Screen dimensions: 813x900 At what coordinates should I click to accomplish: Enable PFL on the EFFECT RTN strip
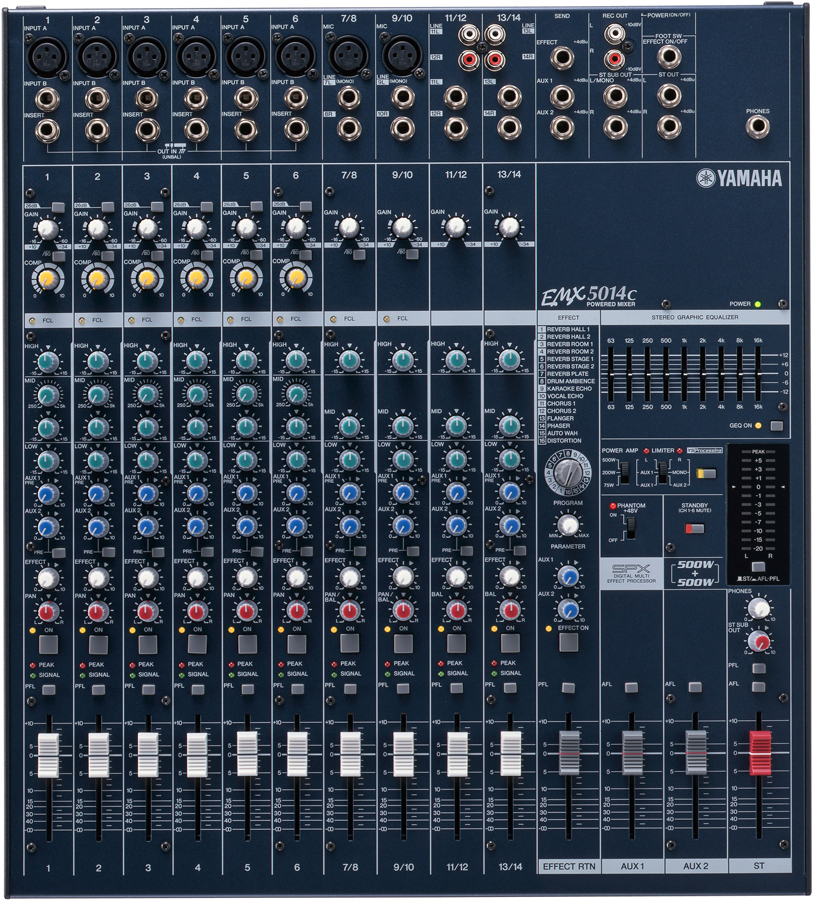[x=568, y=687]
